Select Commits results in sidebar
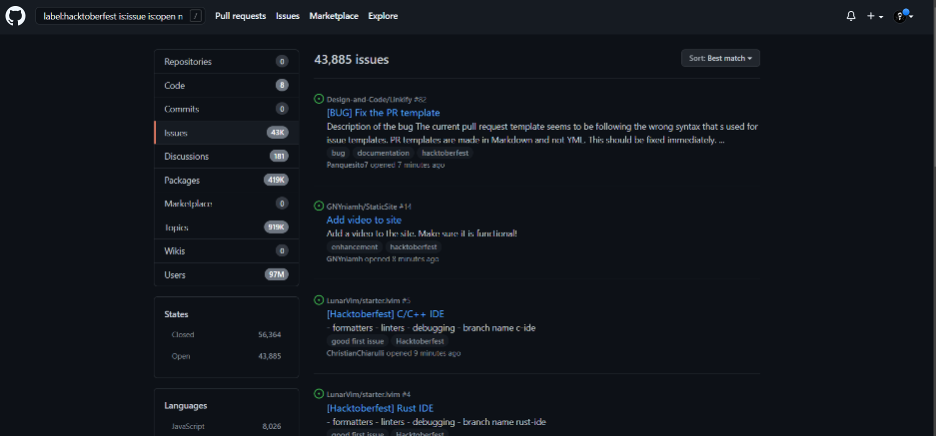The image size is (936, 436). click(x=226, y=109)
